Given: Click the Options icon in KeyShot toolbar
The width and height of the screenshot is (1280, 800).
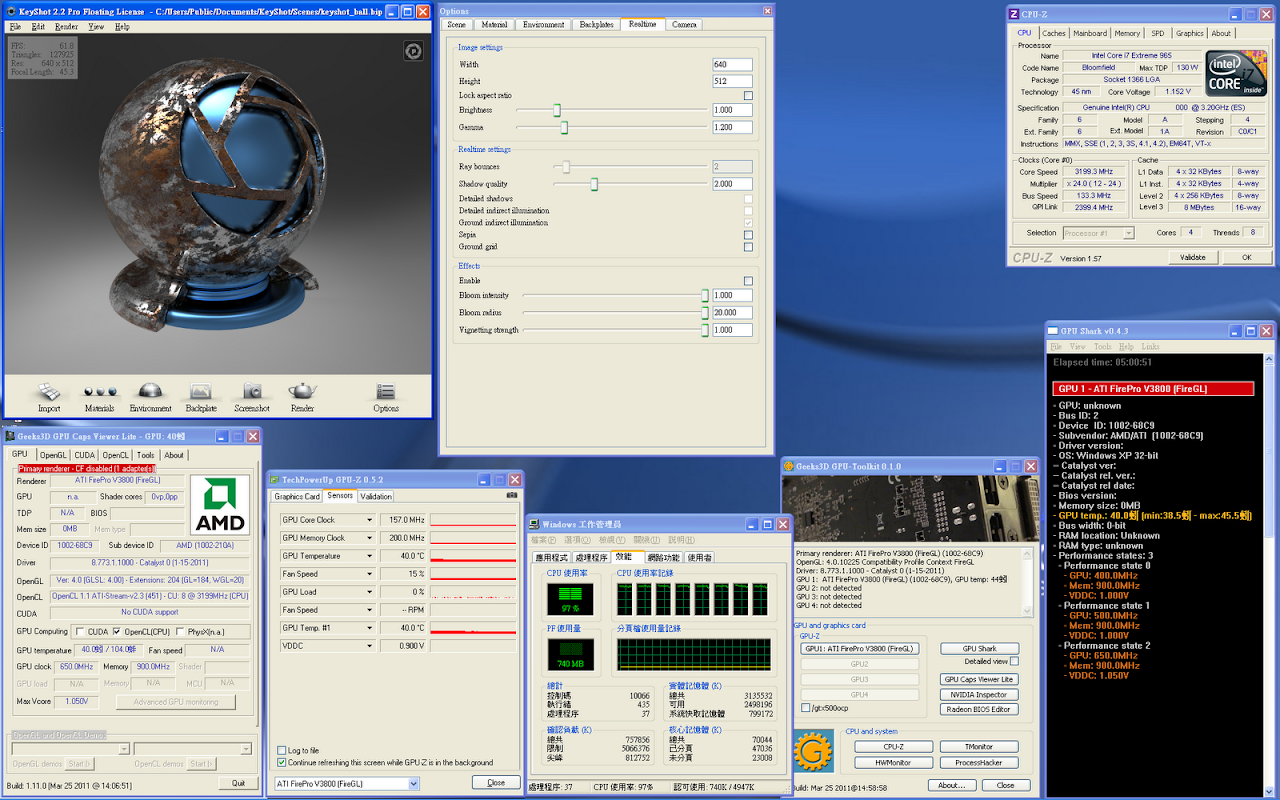Looking at the screenshot, I should coord(386,392).
